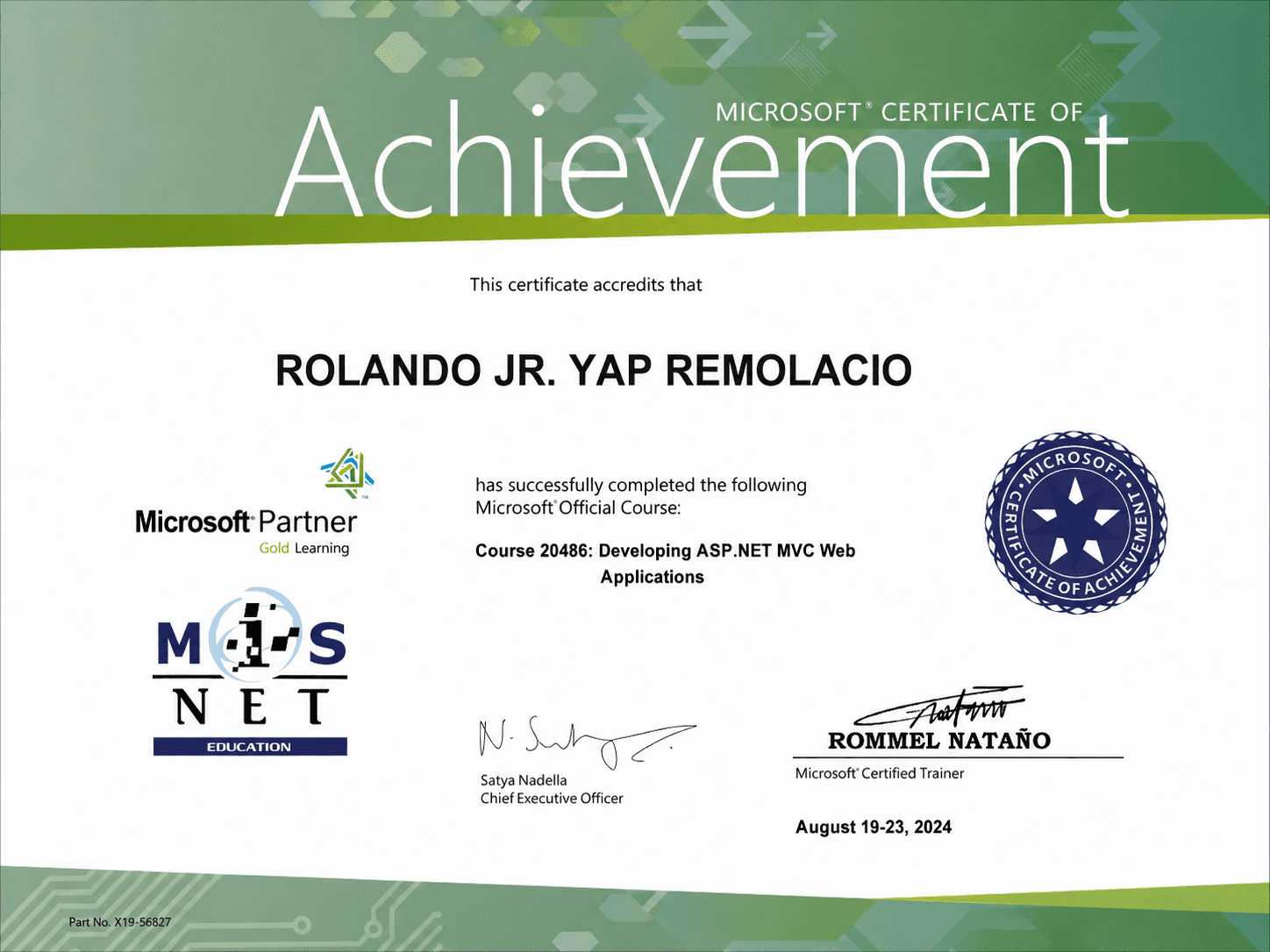Image resolution: width=1270 pixels, height=952 pixels.
Task: Click "This certificate accredits that" line
Action: tap(586, 285)
